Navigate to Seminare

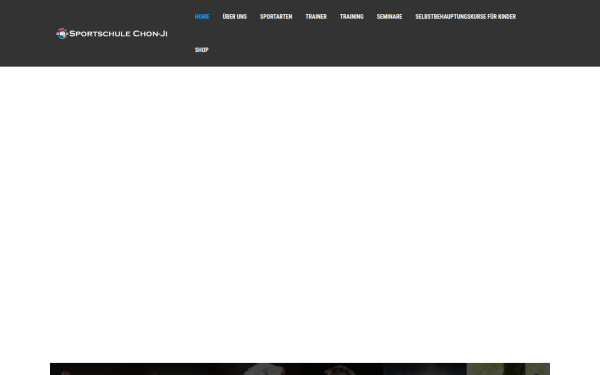coord(389,16)
